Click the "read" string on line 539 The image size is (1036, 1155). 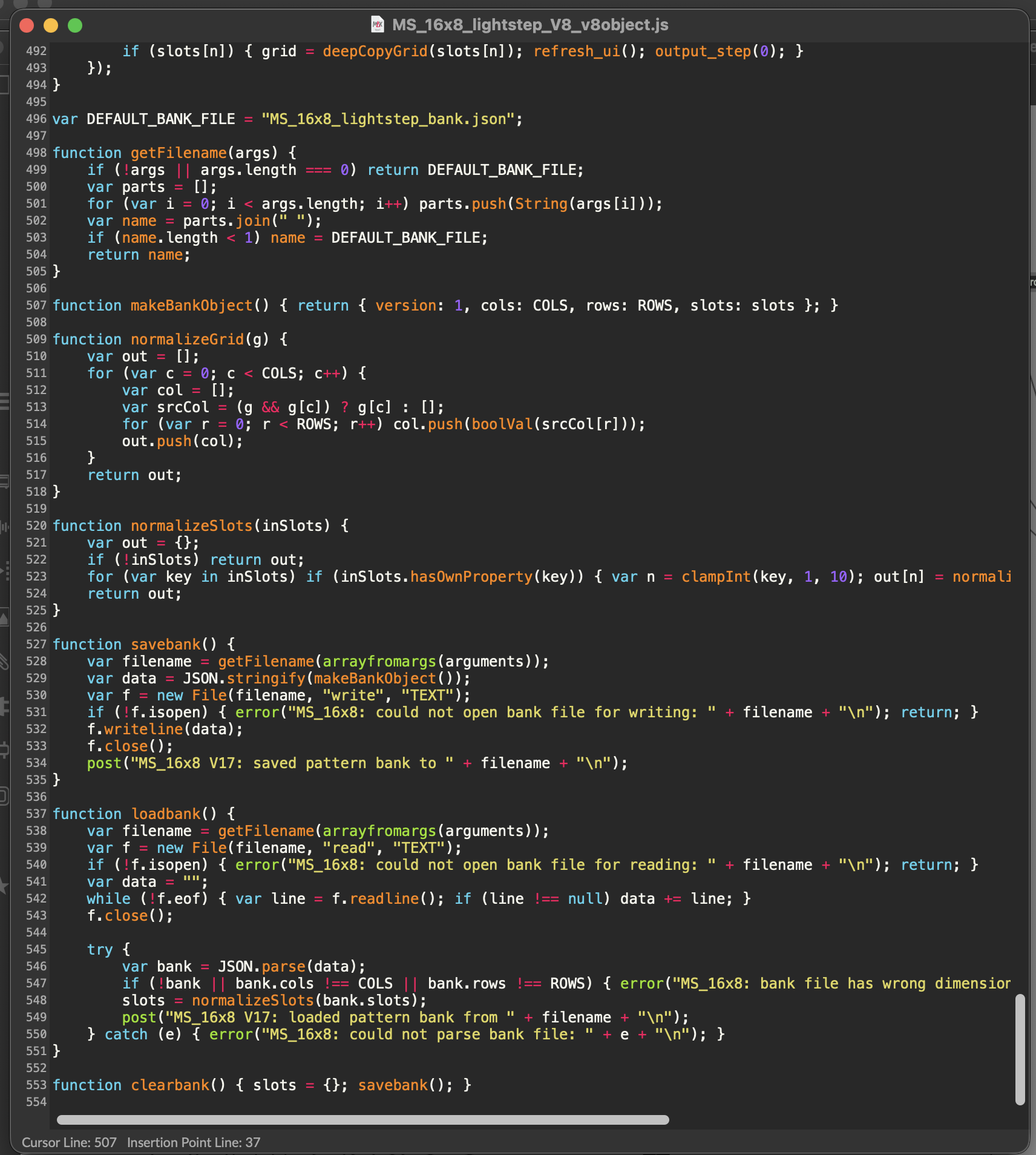(349, 848)
